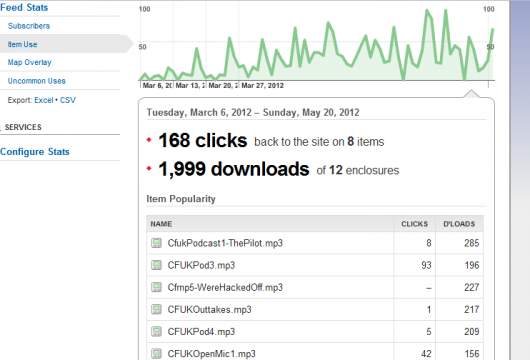
Task: Click the 285 downloads value for ThePilot
Action: tap(472, 243)
